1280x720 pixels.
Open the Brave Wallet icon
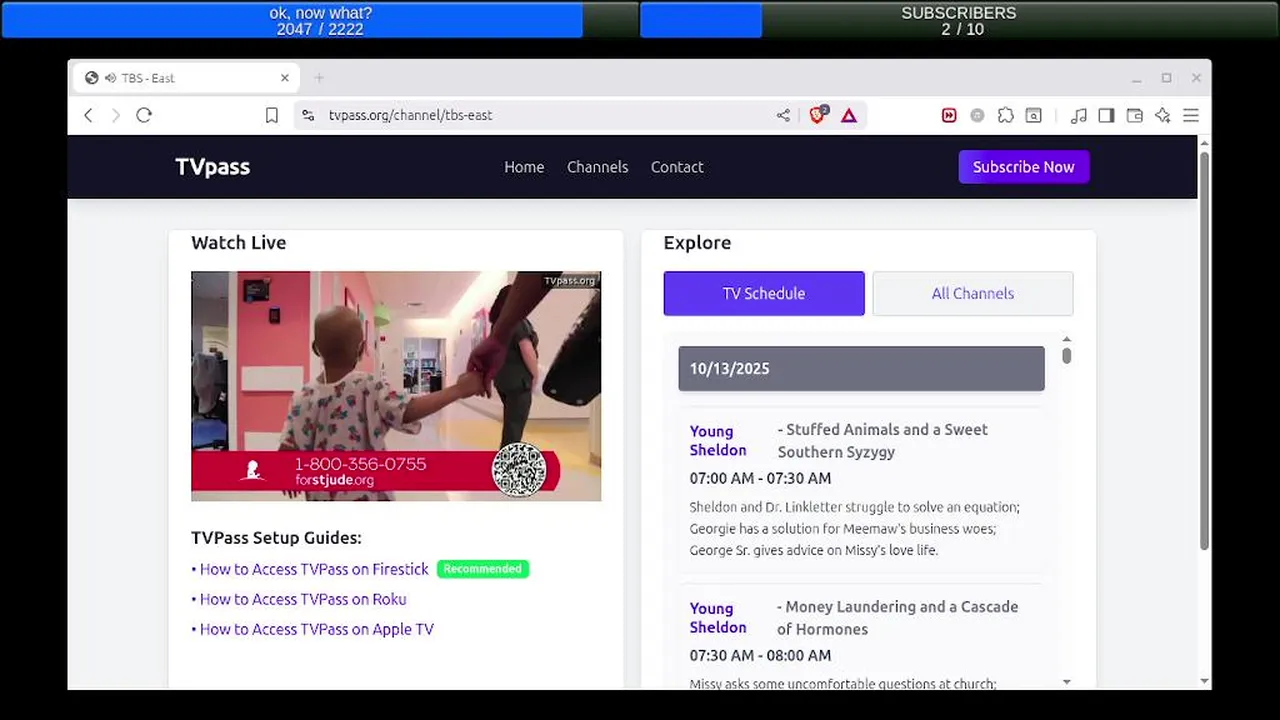[1134, 115]
